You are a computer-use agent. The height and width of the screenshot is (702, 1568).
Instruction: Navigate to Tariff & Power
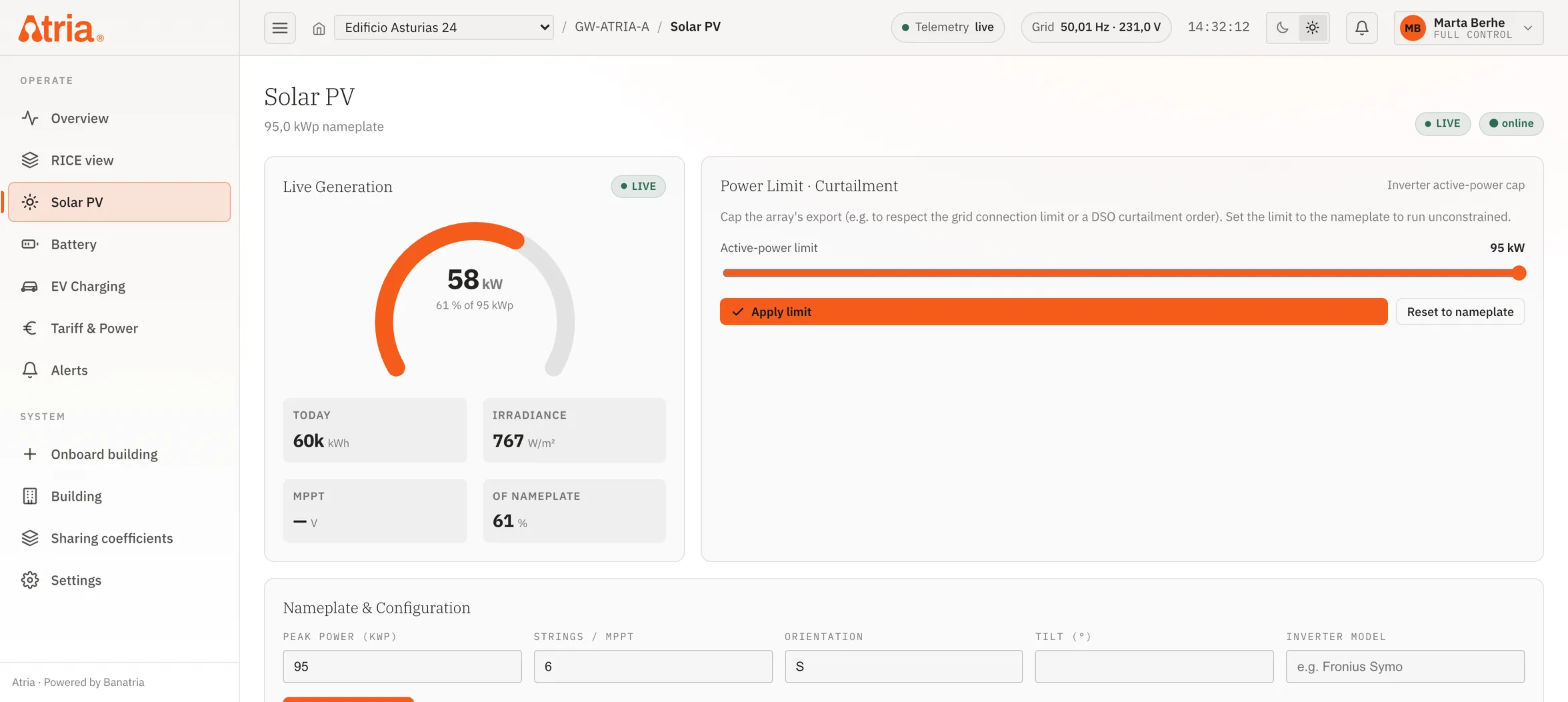coord(119,328)
